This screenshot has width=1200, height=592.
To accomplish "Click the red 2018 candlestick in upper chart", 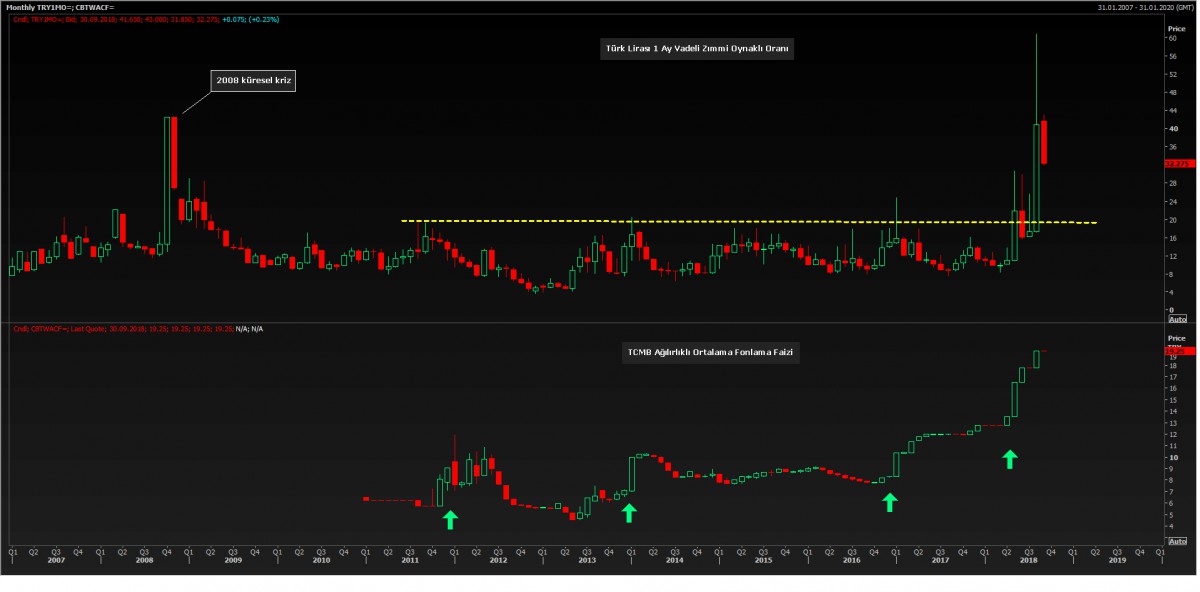I will click(x=1044, y=142).
